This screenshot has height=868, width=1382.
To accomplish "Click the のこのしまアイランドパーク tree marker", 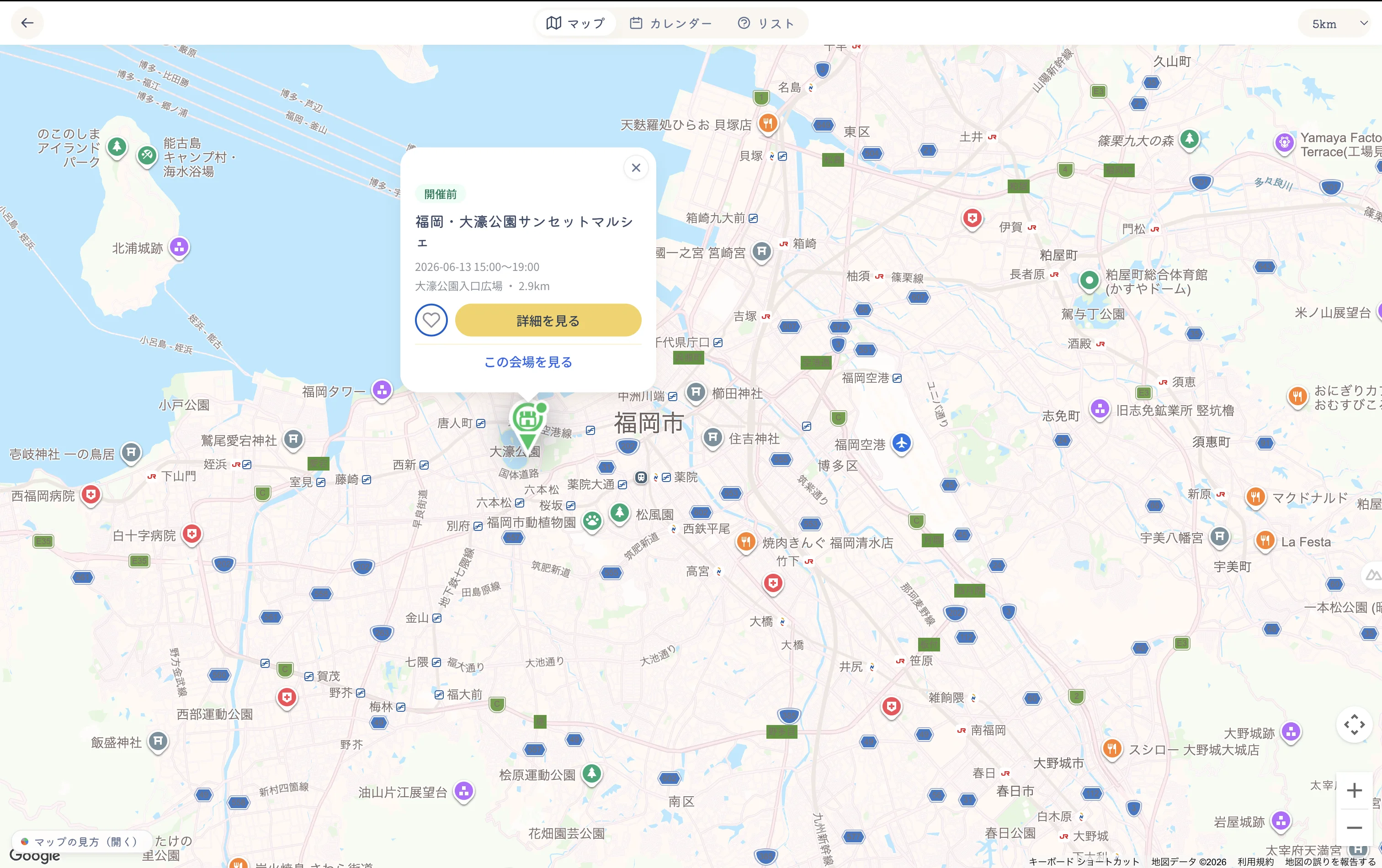I will [117, 147].
